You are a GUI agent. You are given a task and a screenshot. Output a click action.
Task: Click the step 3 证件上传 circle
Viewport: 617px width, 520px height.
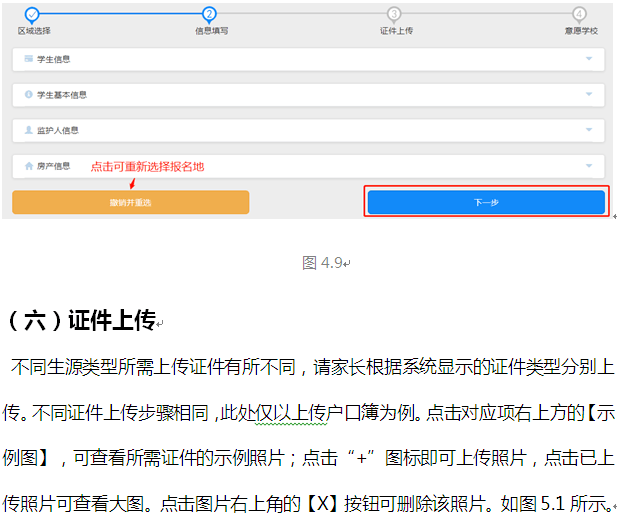(394, 14)
